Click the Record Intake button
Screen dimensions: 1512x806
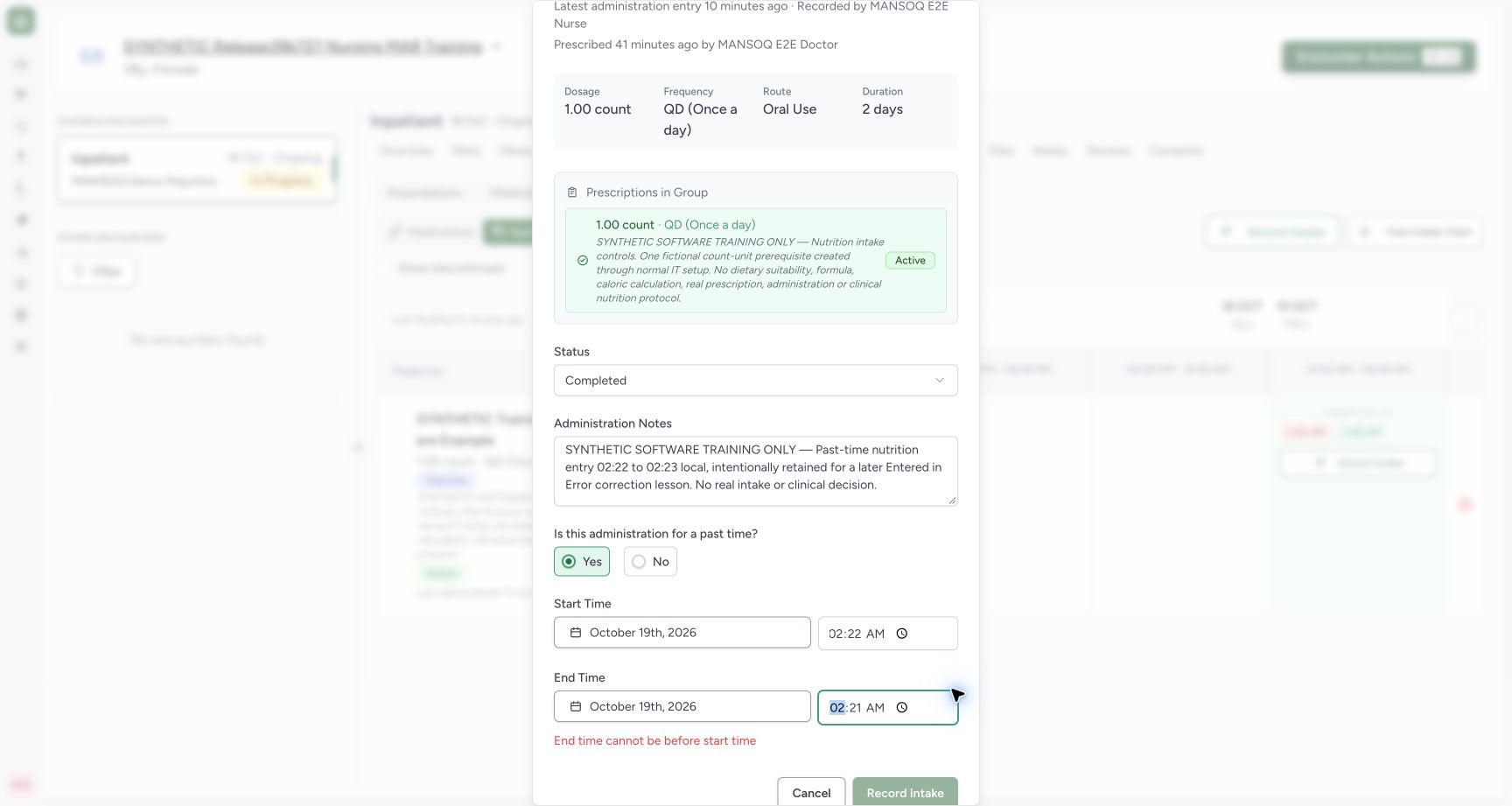coord(905,793)
